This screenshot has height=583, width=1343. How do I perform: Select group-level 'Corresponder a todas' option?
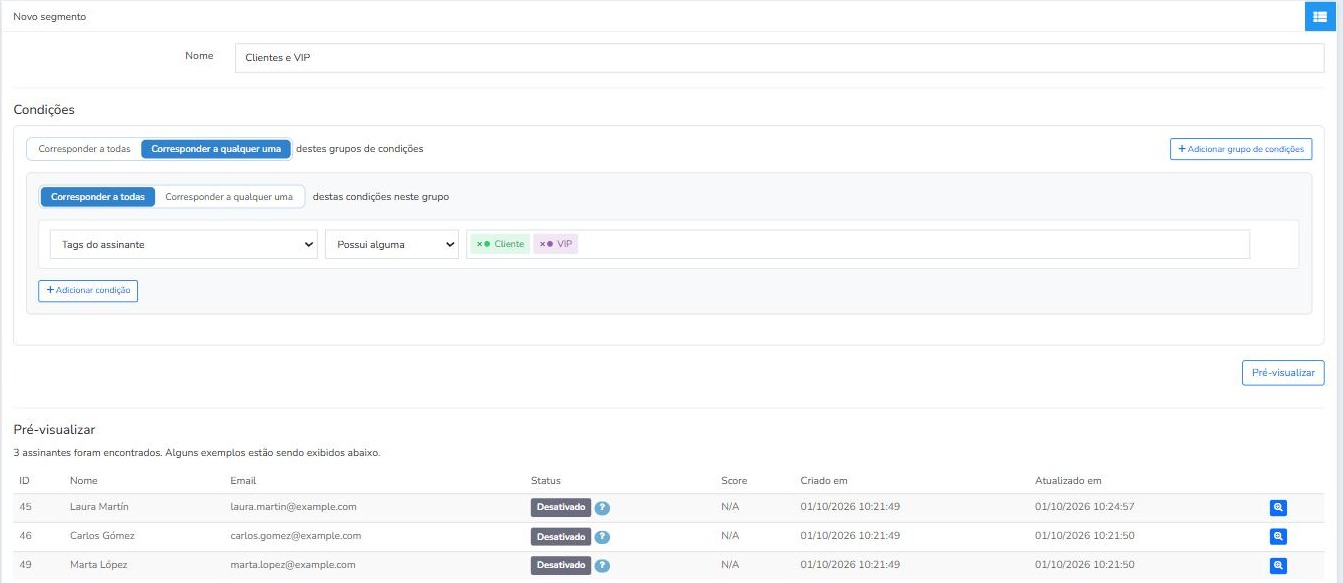[x=98, y=197]
